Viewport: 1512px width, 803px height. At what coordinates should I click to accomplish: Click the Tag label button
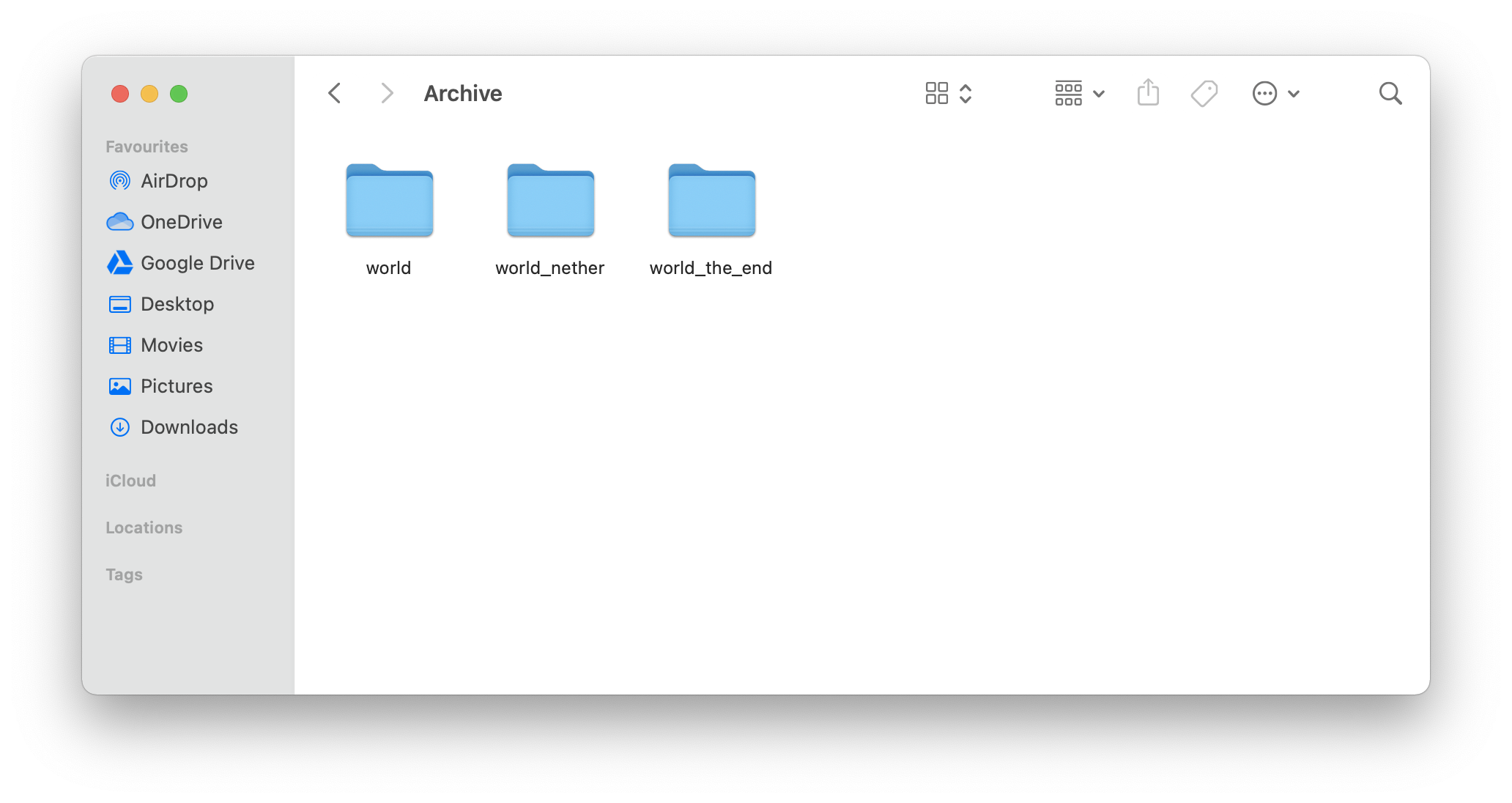coord(1204,92)
